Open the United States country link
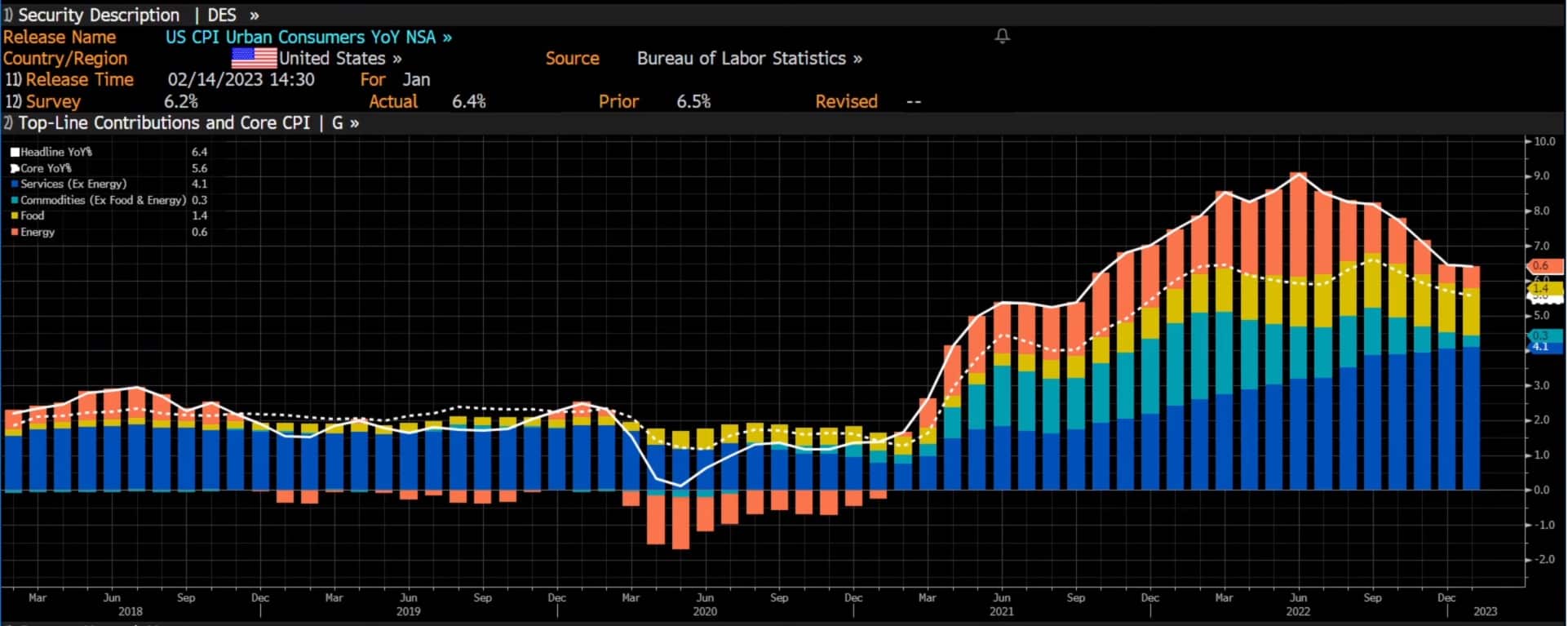This screenshot has height=626, width=1568. point(340,58)
